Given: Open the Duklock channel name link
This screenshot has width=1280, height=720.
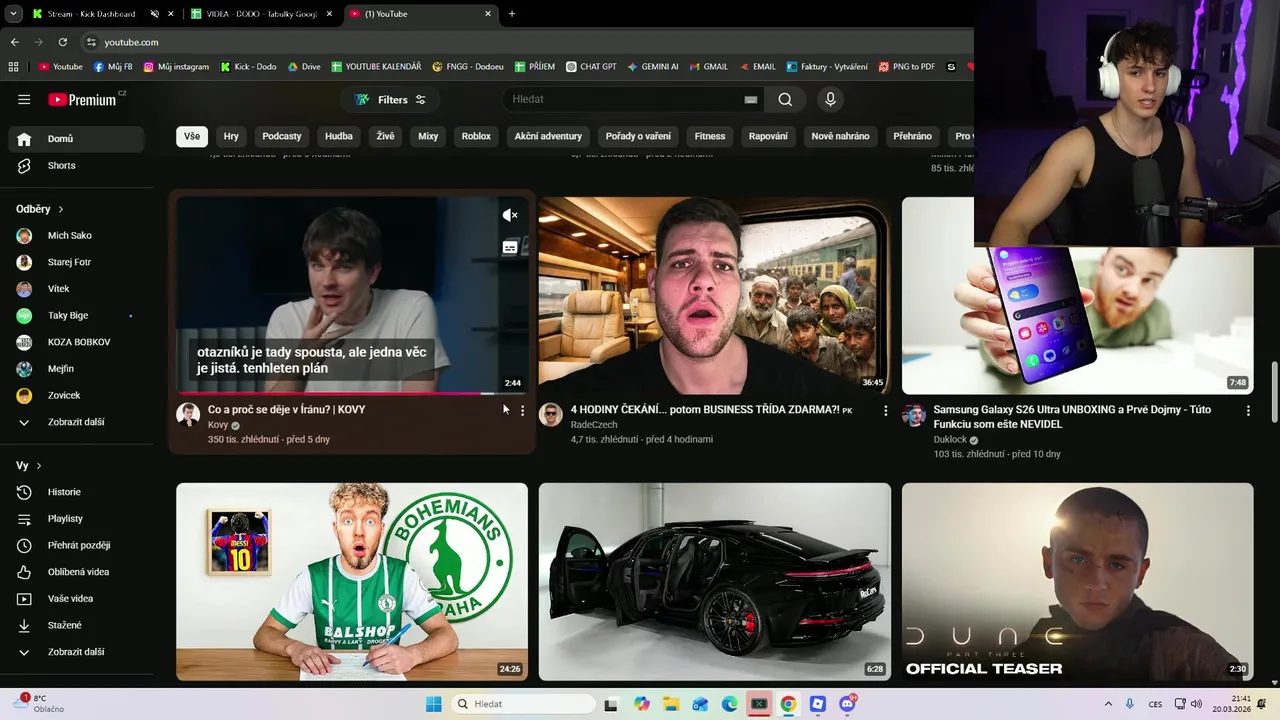Looking at the screenshot, I should click(x=949, y=439).
